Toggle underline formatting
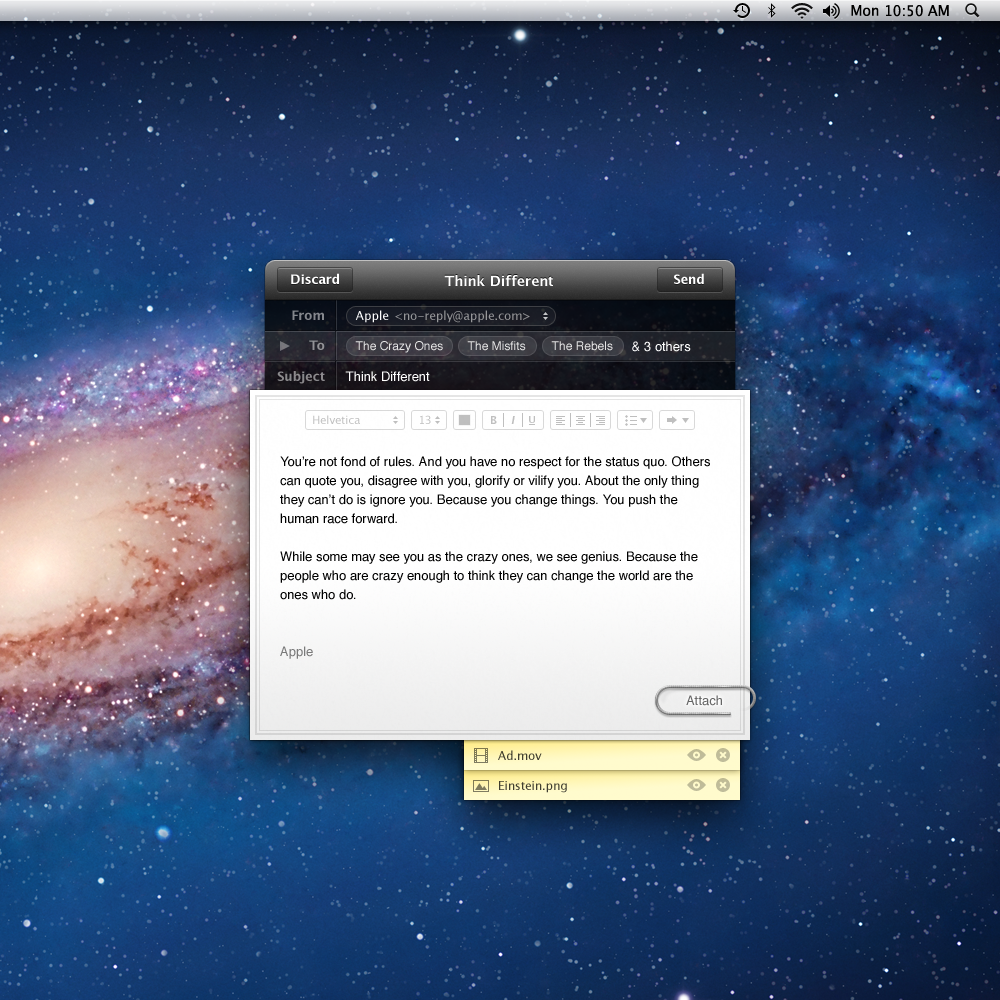Screen dimensions: 1000x1000 coord(533,420)
